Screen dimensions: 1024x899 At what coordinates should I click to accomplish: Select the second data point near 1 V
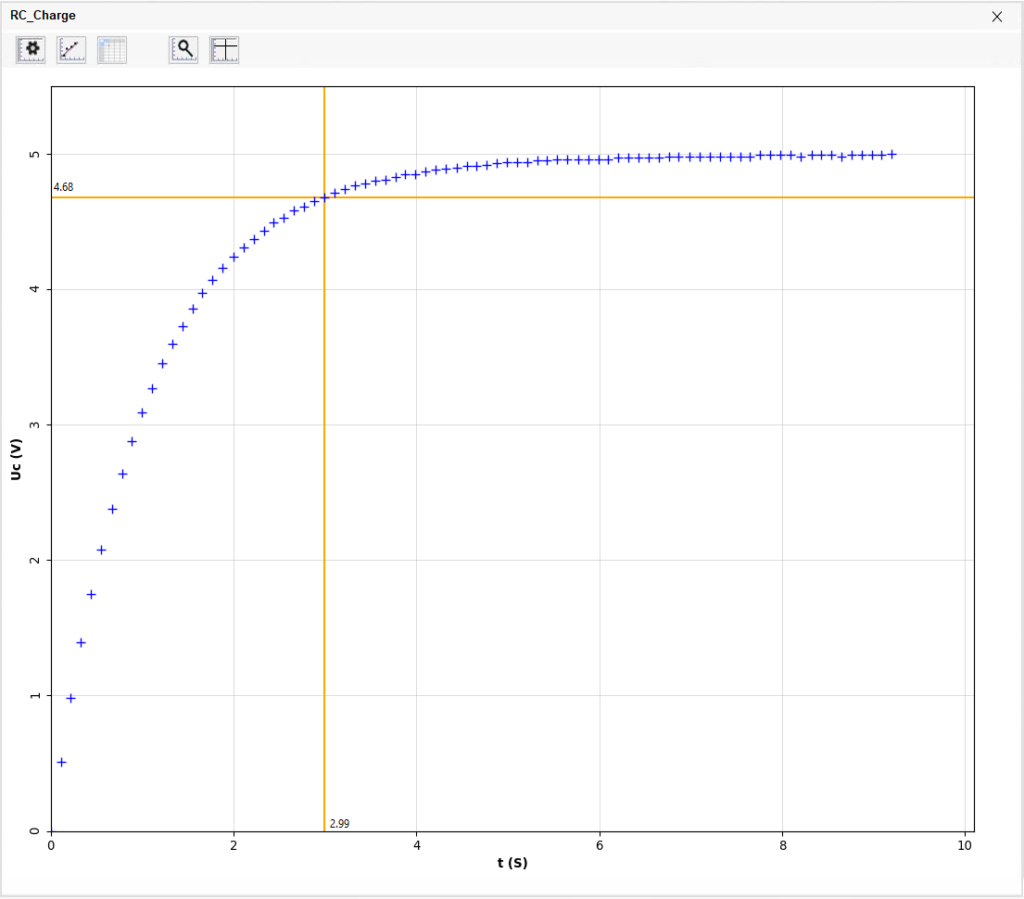pos(71,698)
